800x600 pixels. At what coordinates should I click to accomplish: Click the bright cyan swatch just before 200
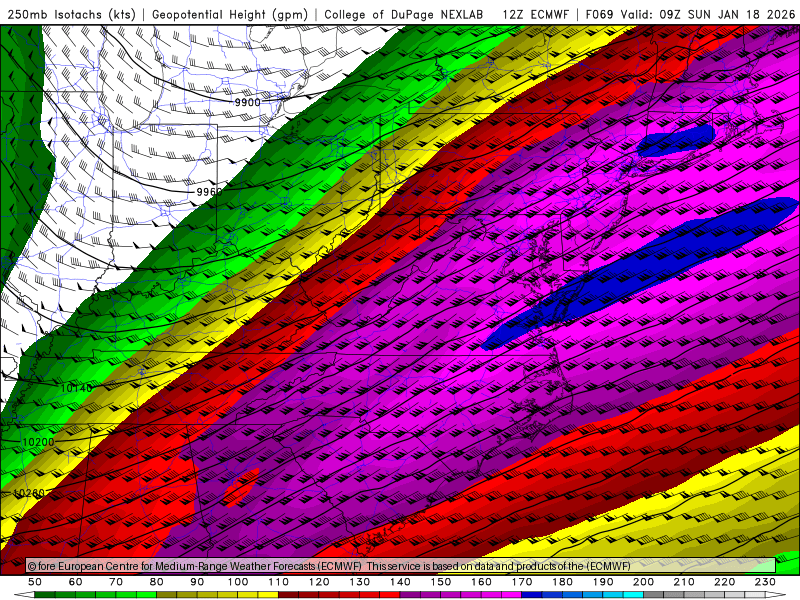pyautogui.click(x=633, y=595)
